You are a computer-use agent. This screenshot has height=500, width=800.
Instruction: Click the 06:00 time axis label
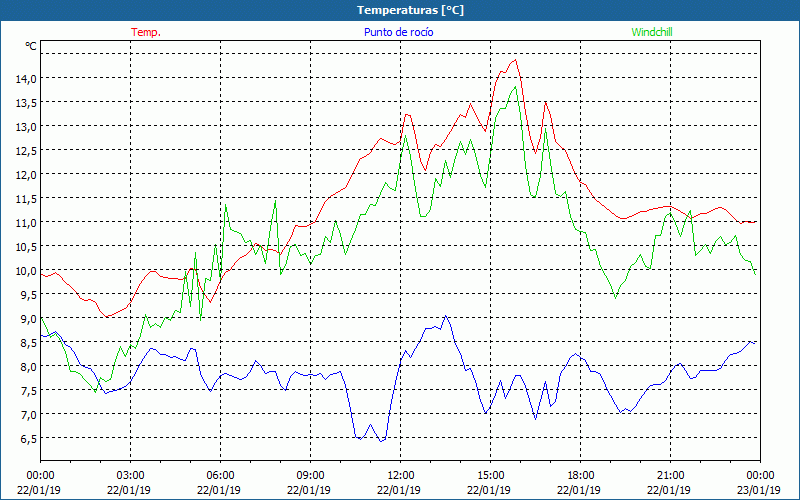tap(220, 476)
